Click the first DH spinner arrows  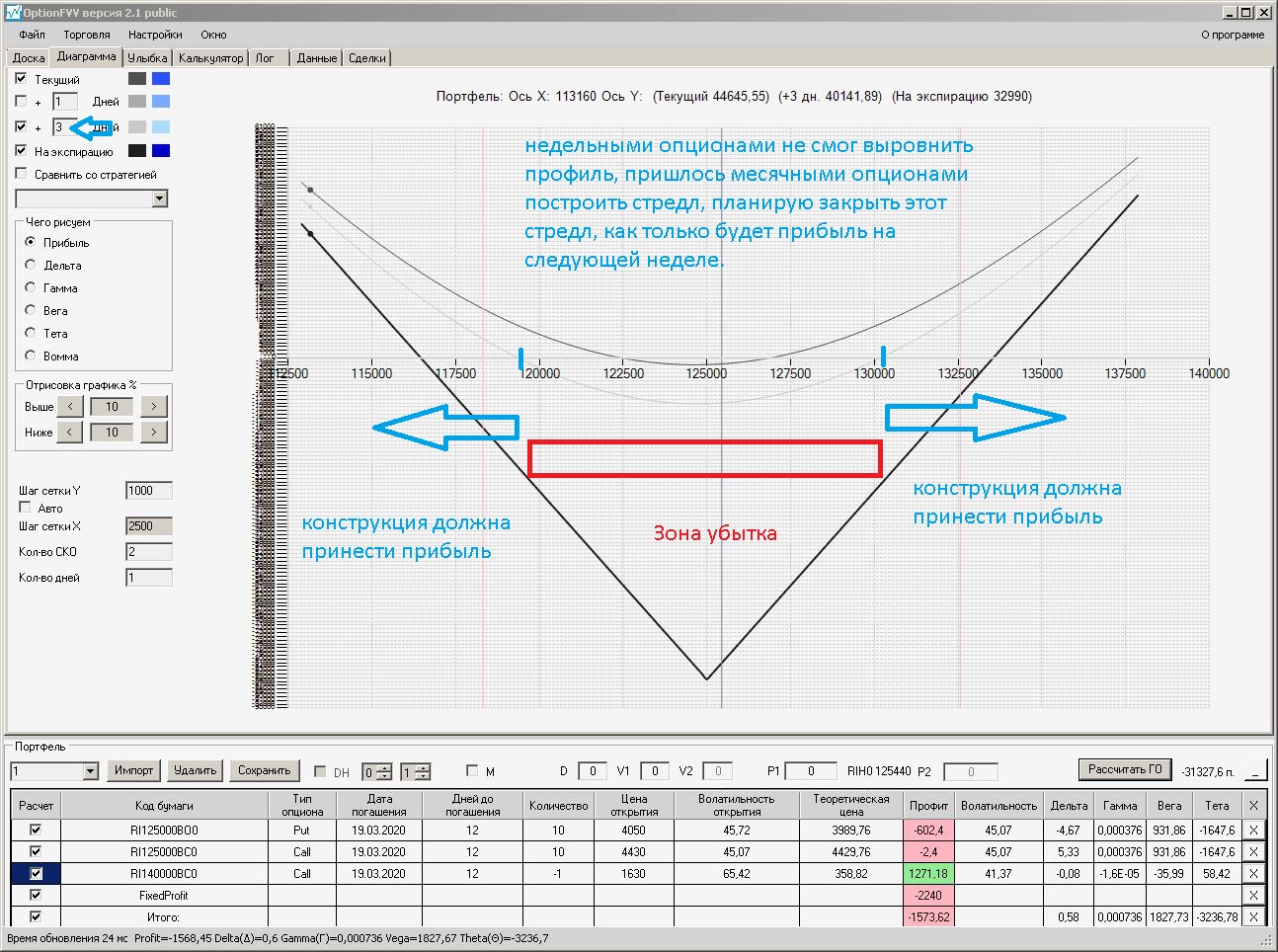pyautogui.click(x=385, y=772)
